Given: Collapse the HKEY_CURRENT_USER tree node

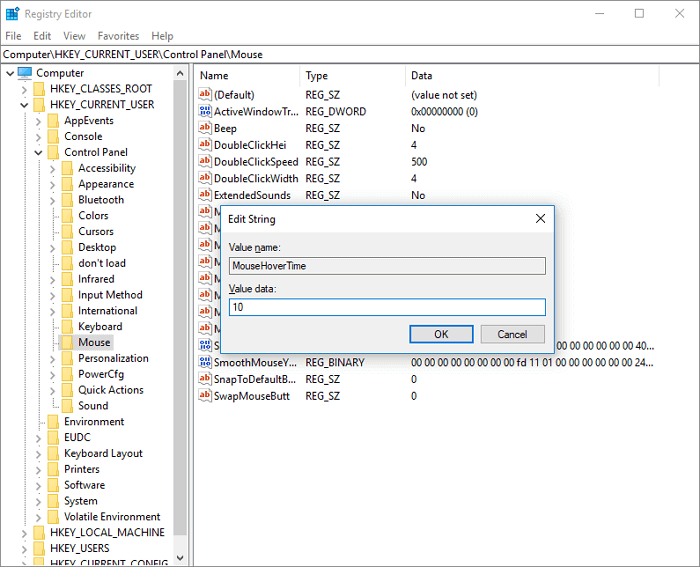Looking at the screenshot, I should 24,104.
